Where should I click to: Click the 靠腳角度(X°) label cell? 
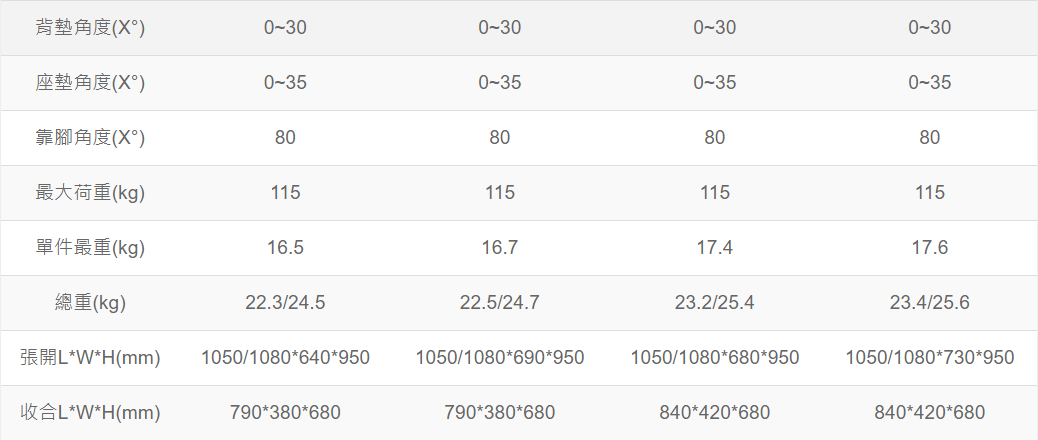point(91,138)
